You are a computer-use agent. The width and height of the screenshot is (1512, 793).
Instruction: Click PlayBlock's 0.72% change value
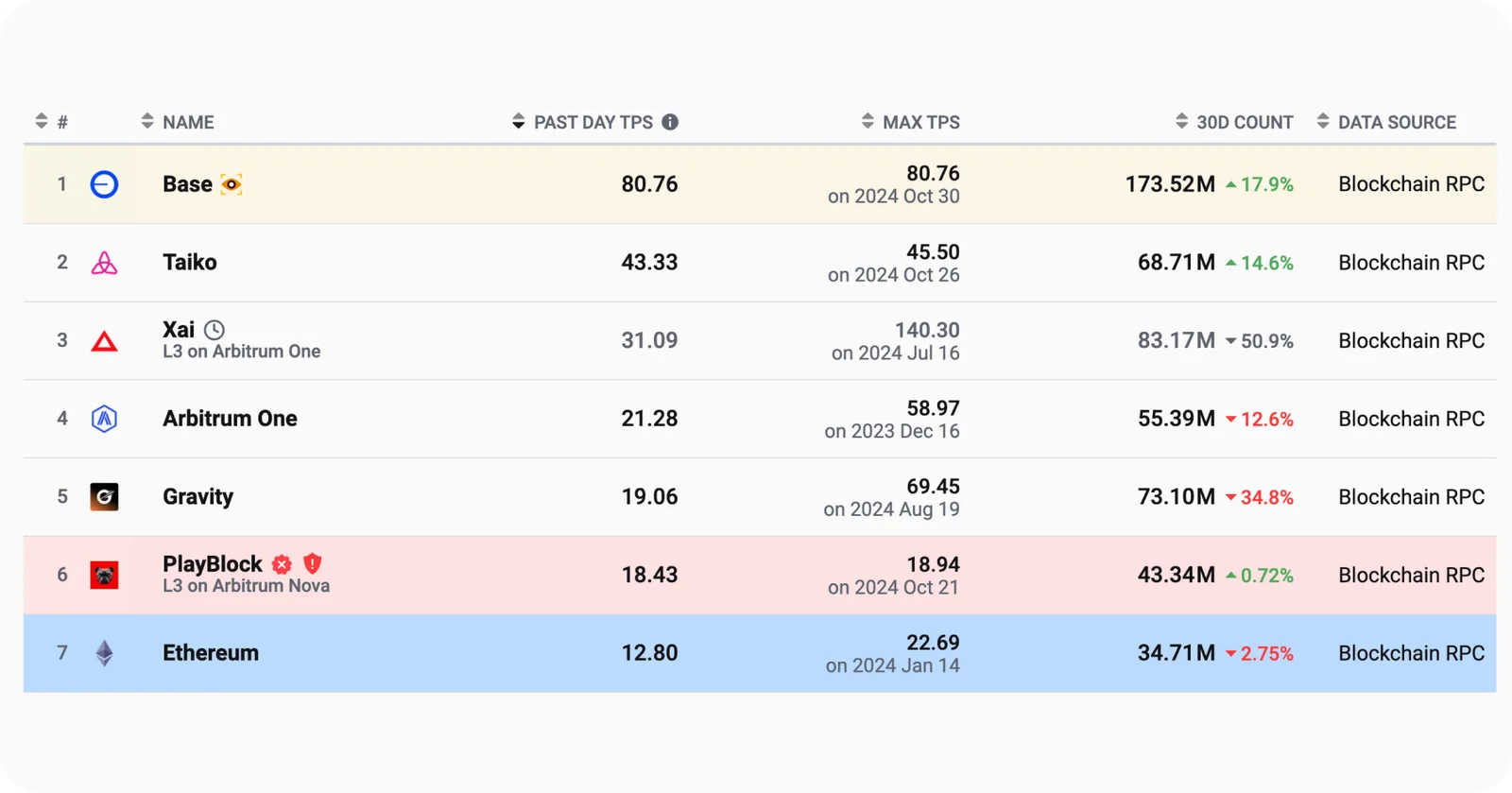[1266, 576]
